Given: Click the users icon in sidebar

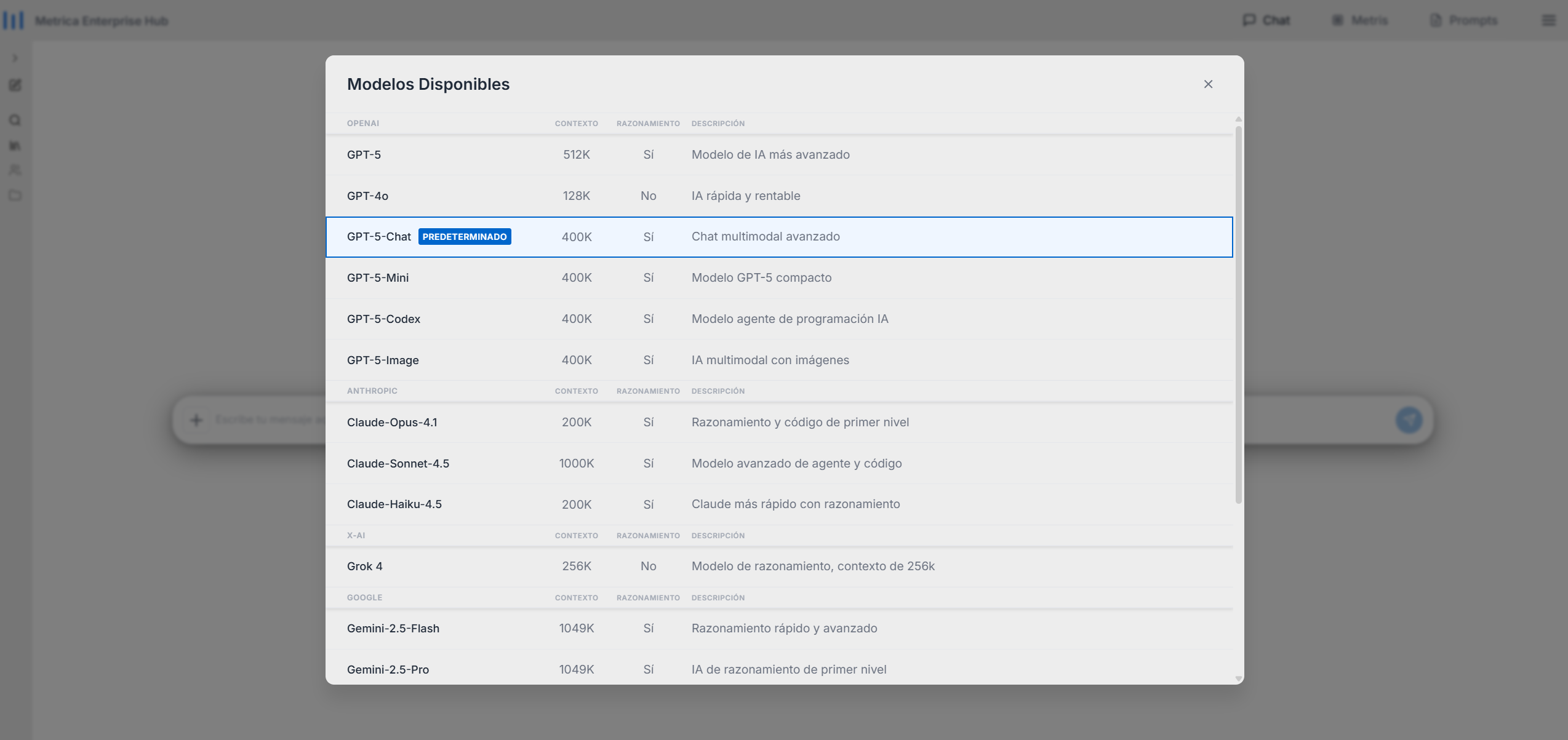Looking at the screenshot, I should click(x=15, y=170).
